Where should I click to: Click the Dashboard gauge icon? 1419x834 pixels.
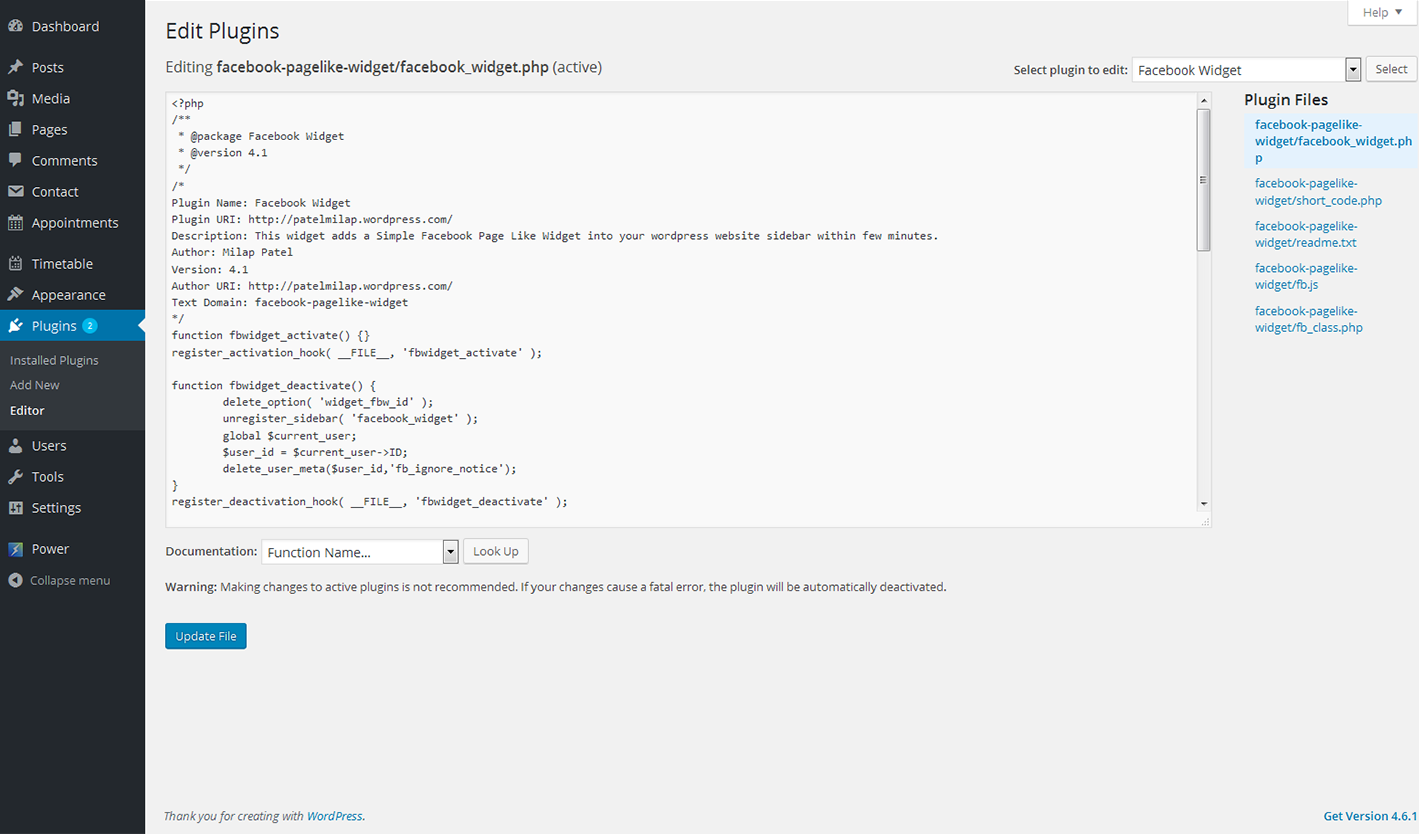coord(16,26)
